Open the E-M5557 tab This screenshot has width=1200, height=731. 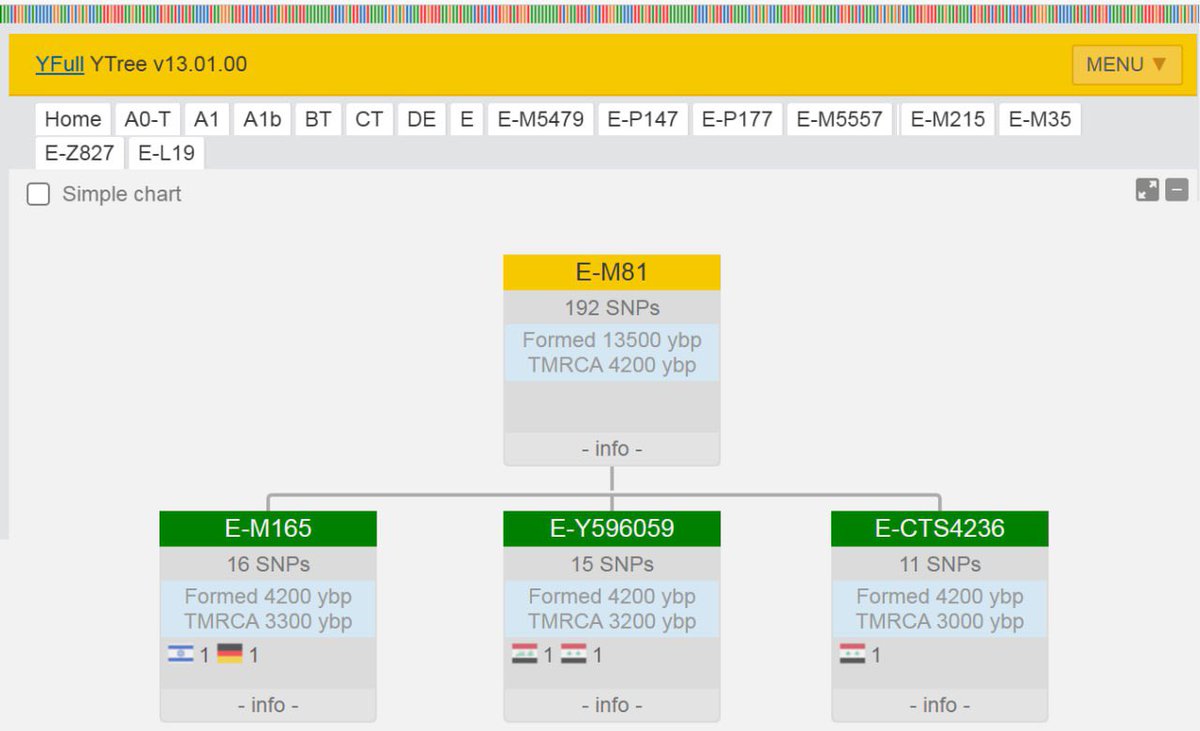point(840,119)
